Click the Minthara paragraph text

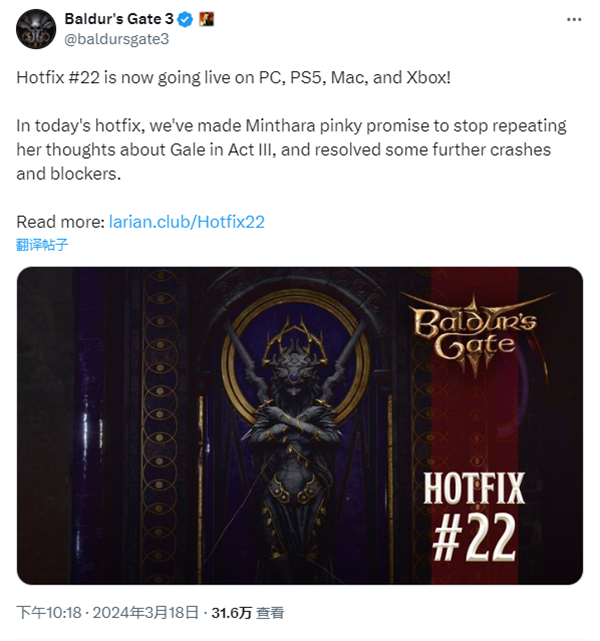coord(291,150)
